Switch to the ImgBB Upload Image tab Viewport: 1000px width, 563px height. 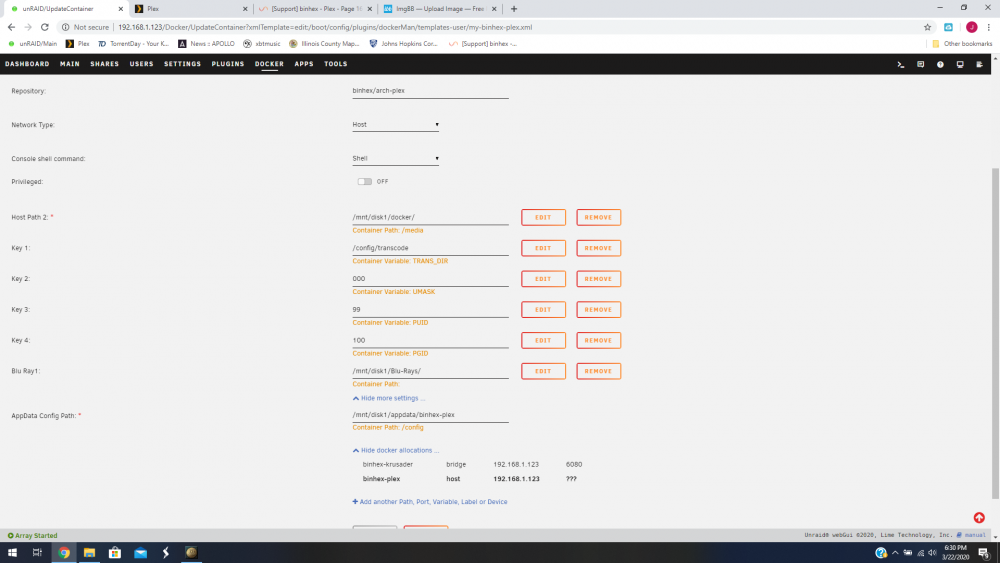(x=440, y=9)
